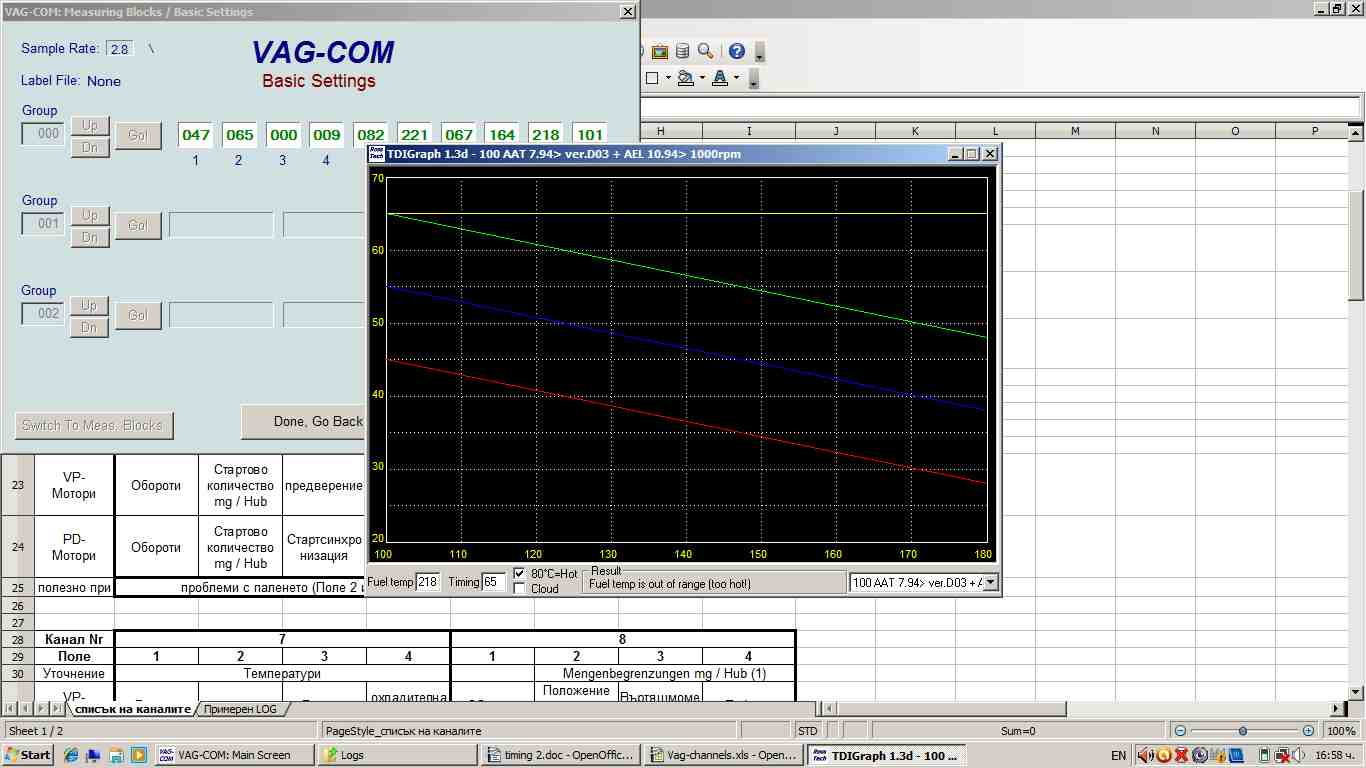Switch to Logs folder taskbar button
Viewport: 1366px width, 768px height.
398,755
